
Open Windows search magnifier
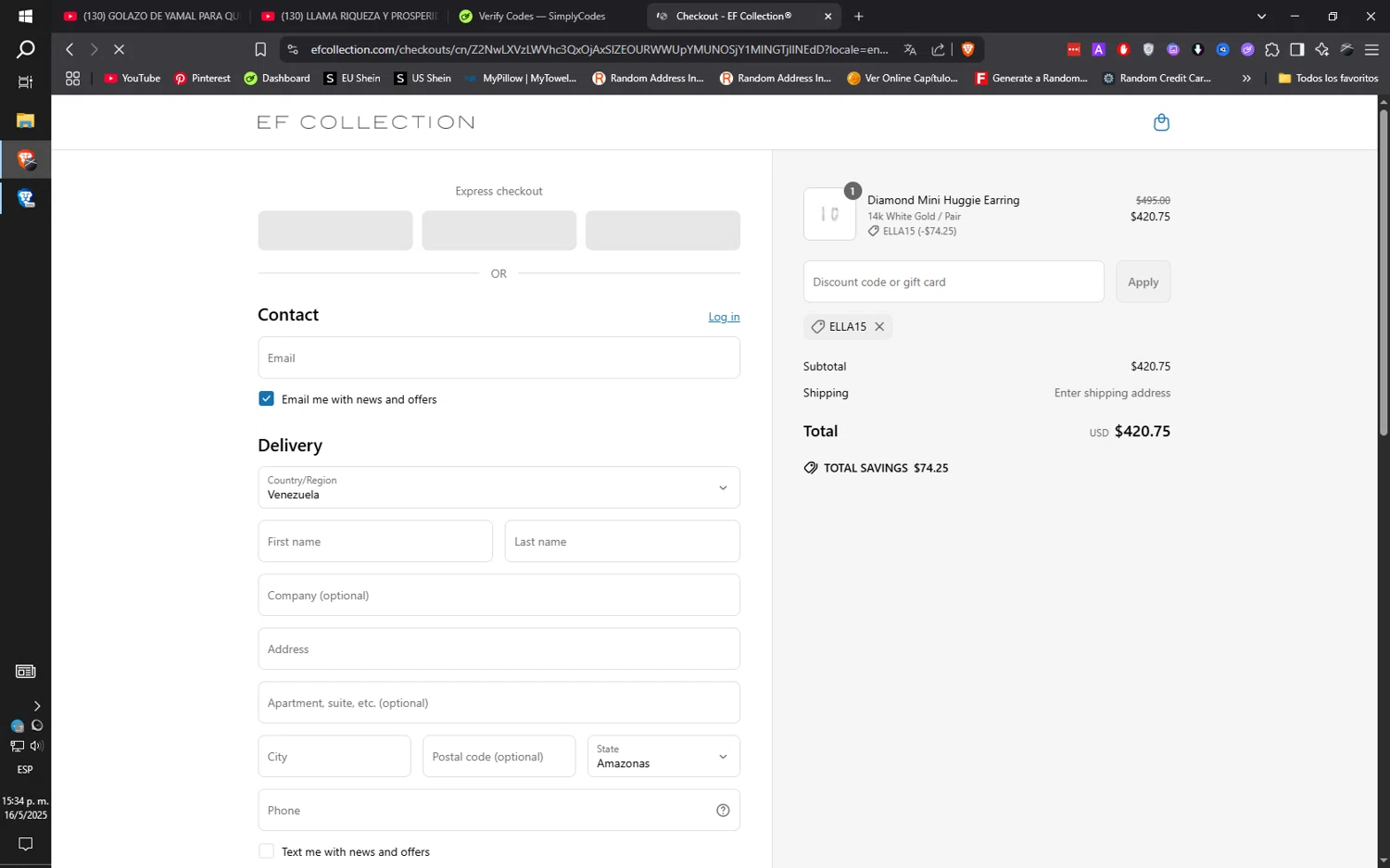(25, 49)
